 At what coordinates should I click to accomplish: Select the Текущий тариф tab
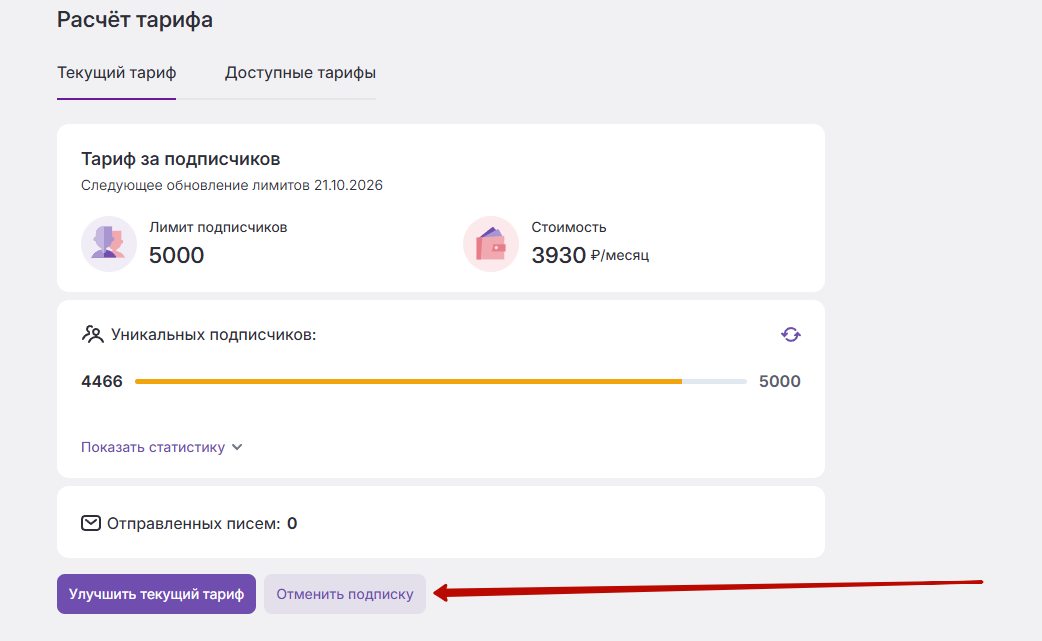pos(116,72)
